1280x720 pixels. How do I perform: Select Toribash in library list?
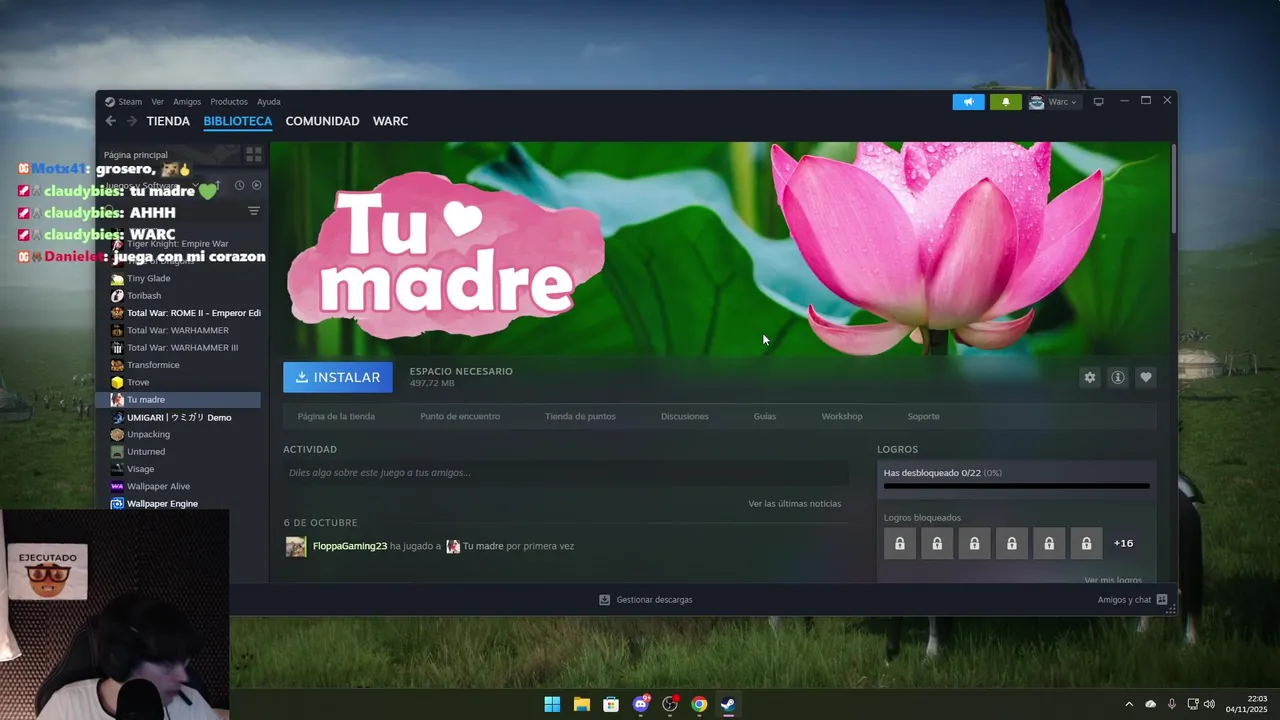tap(144, 296)
